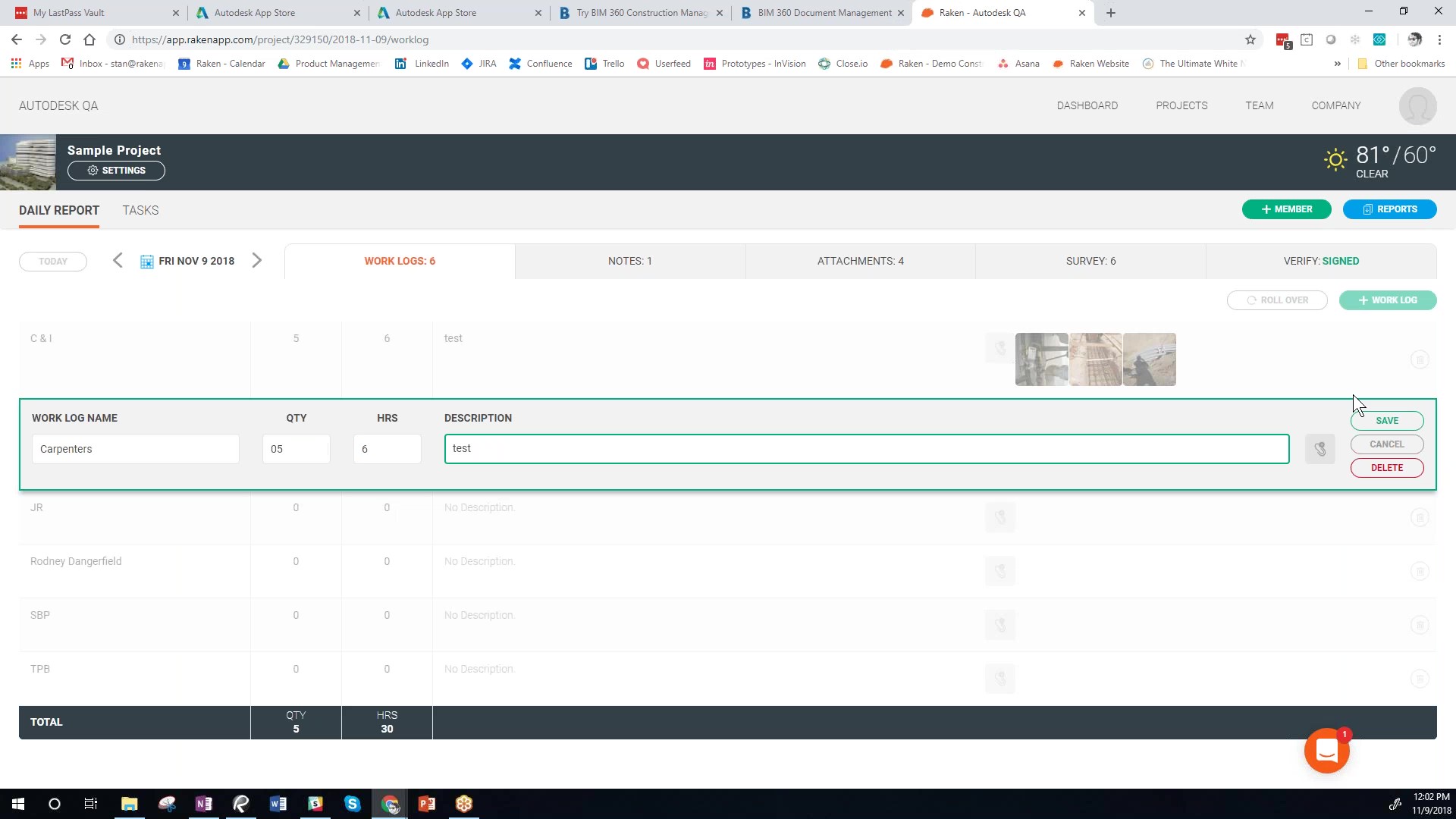Click the user profile avatar

[1417, 106]
